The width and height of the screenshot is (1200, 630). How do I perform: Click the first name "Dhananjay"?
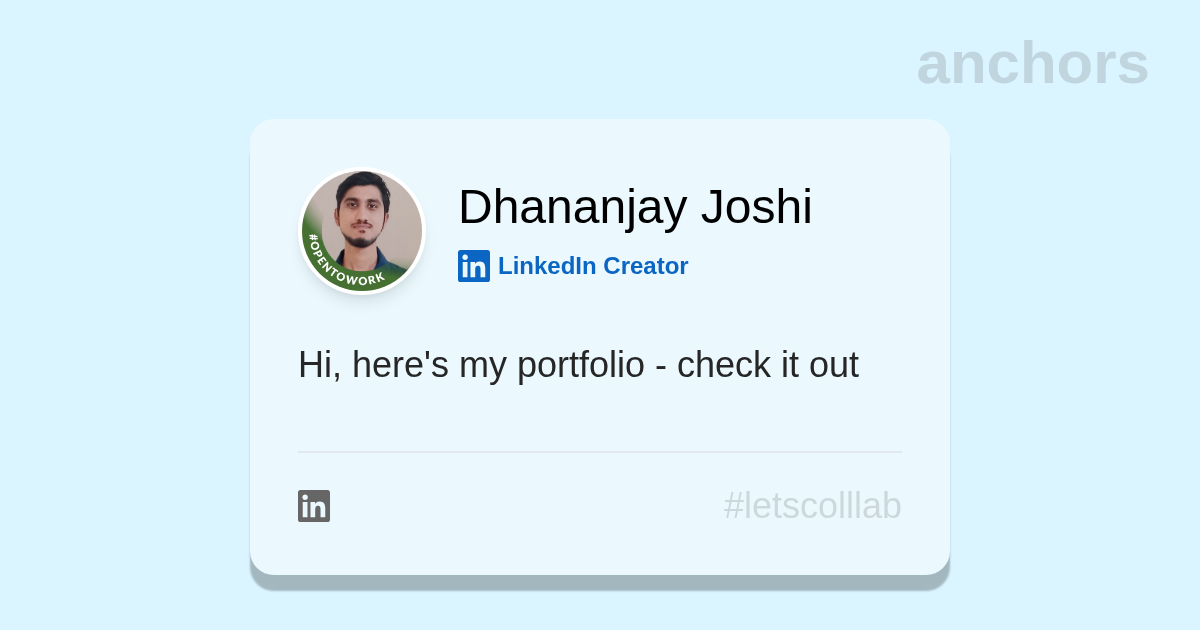click(572, 207)
